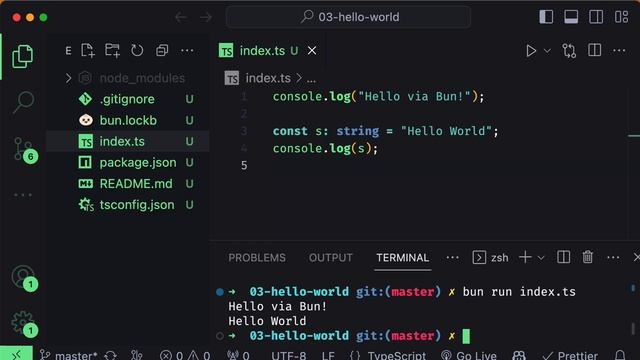Open Customize Layout icon
Viewport: 640px width, 360px height.
tap(621, 17)
